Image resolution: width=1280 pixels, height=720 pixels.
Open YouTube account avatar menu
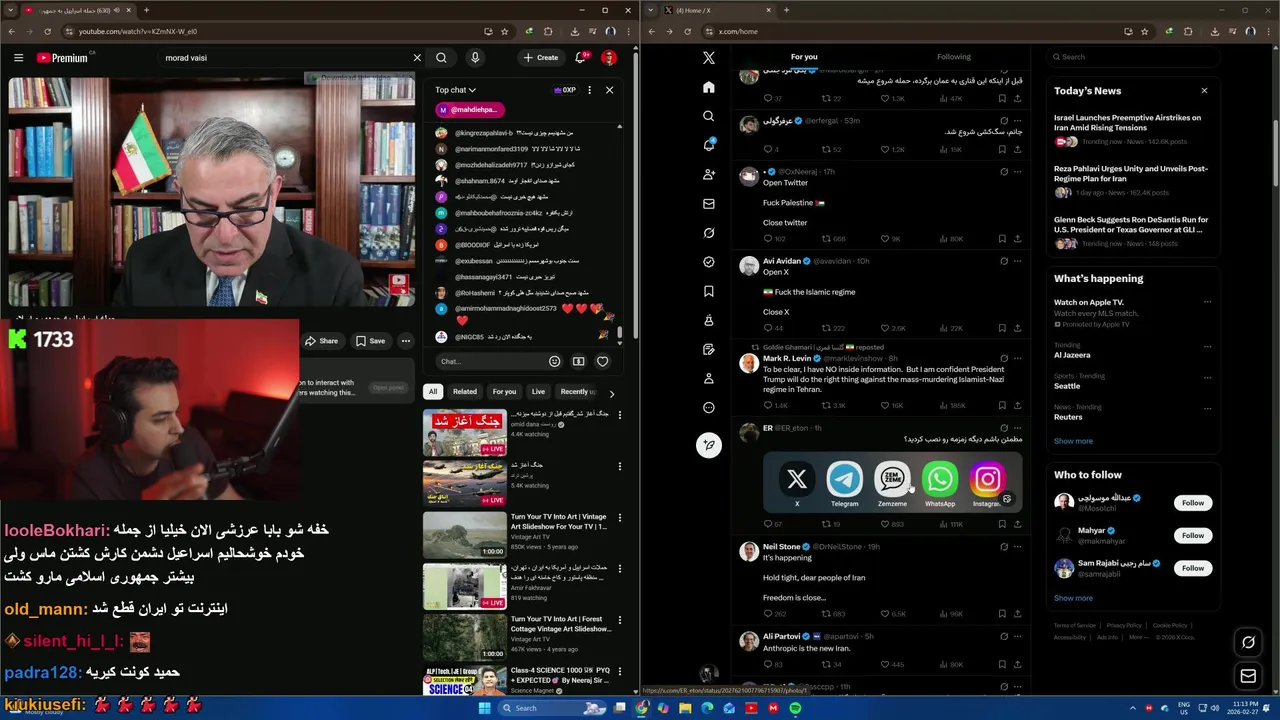[608, 58]
